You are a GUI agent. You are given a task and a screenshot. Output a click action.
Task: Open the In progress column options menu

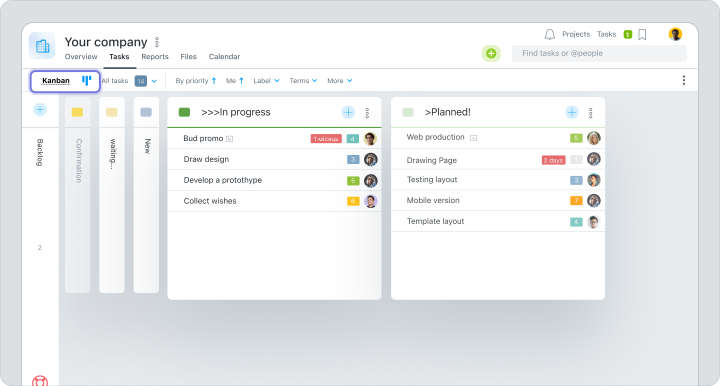[x=367, y=113]
